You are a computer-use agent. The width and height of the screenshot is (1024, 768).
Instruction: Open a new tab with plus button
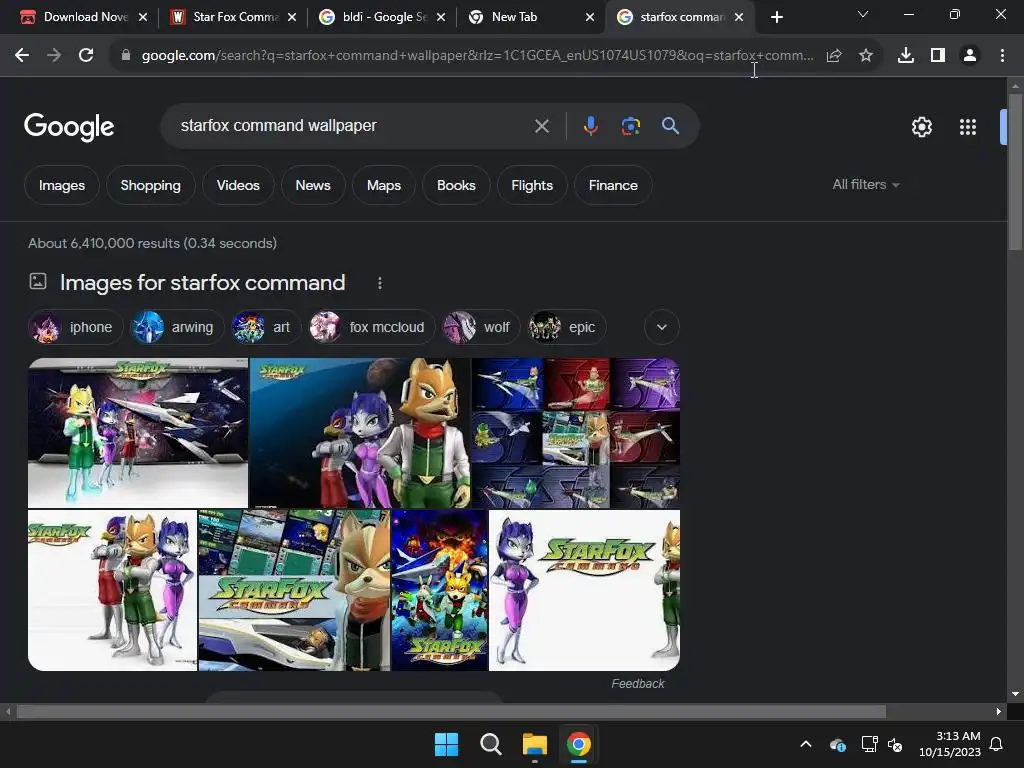click(776, 17)
